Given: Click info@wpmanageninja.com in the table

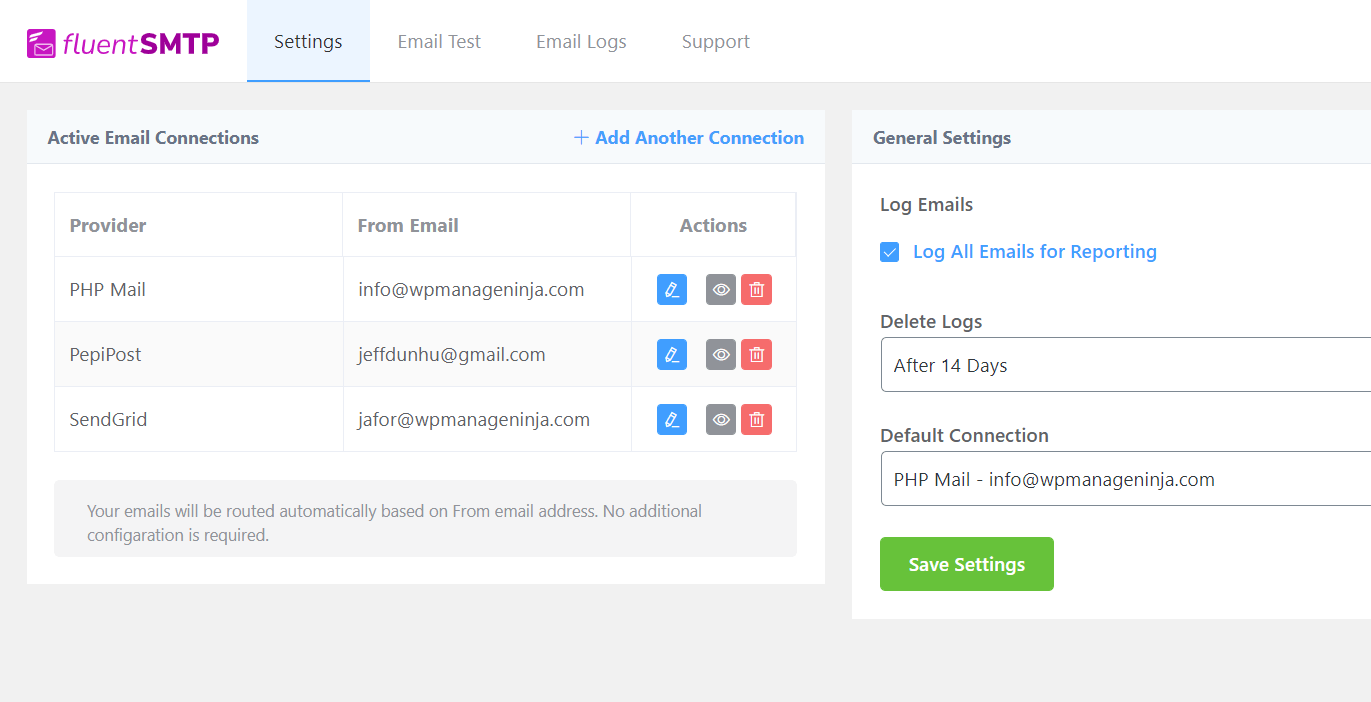Looking at the screenshot, I should coord(471,290).
